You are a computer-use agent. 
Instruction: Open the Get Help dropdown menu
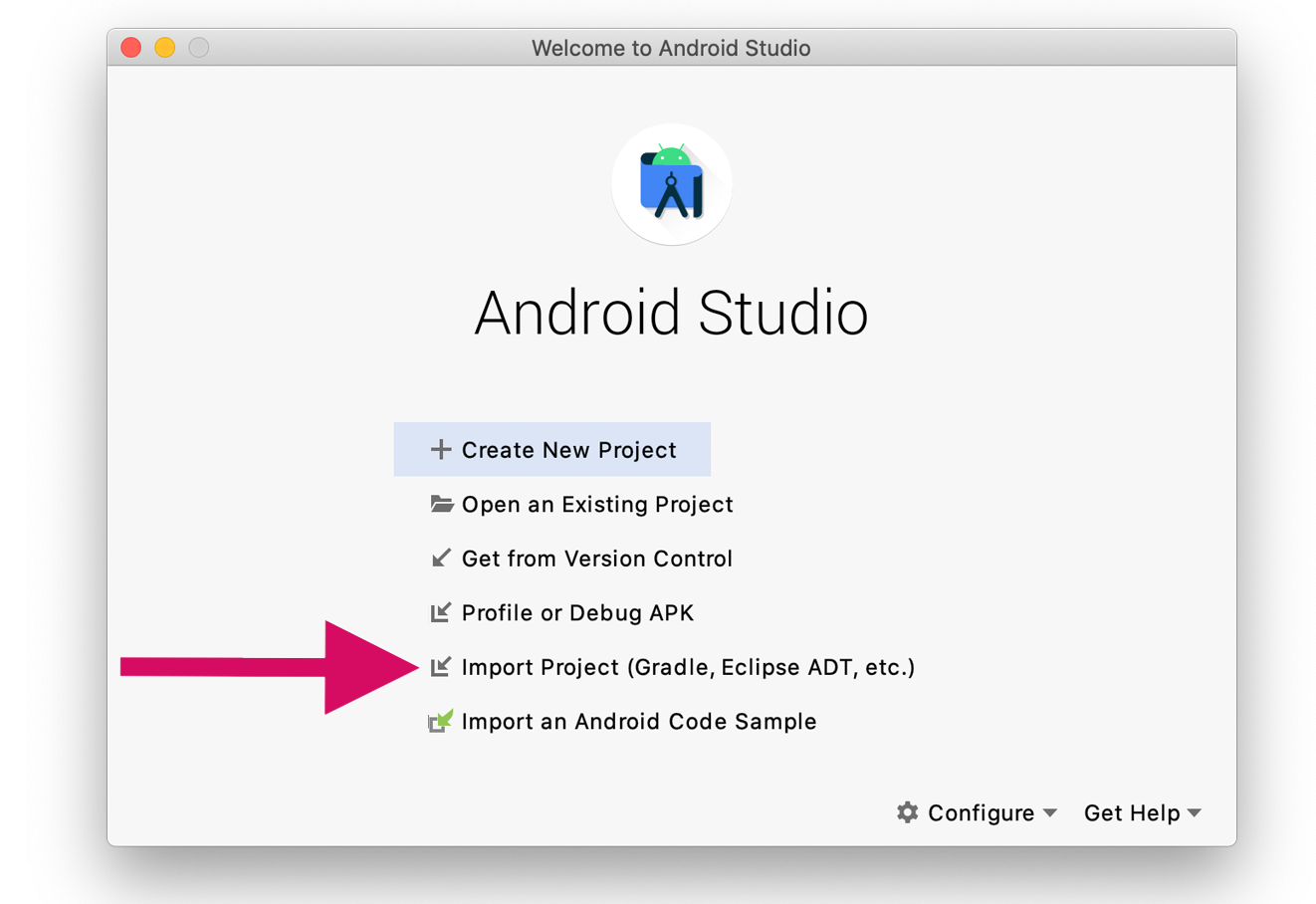[1143, 812]
